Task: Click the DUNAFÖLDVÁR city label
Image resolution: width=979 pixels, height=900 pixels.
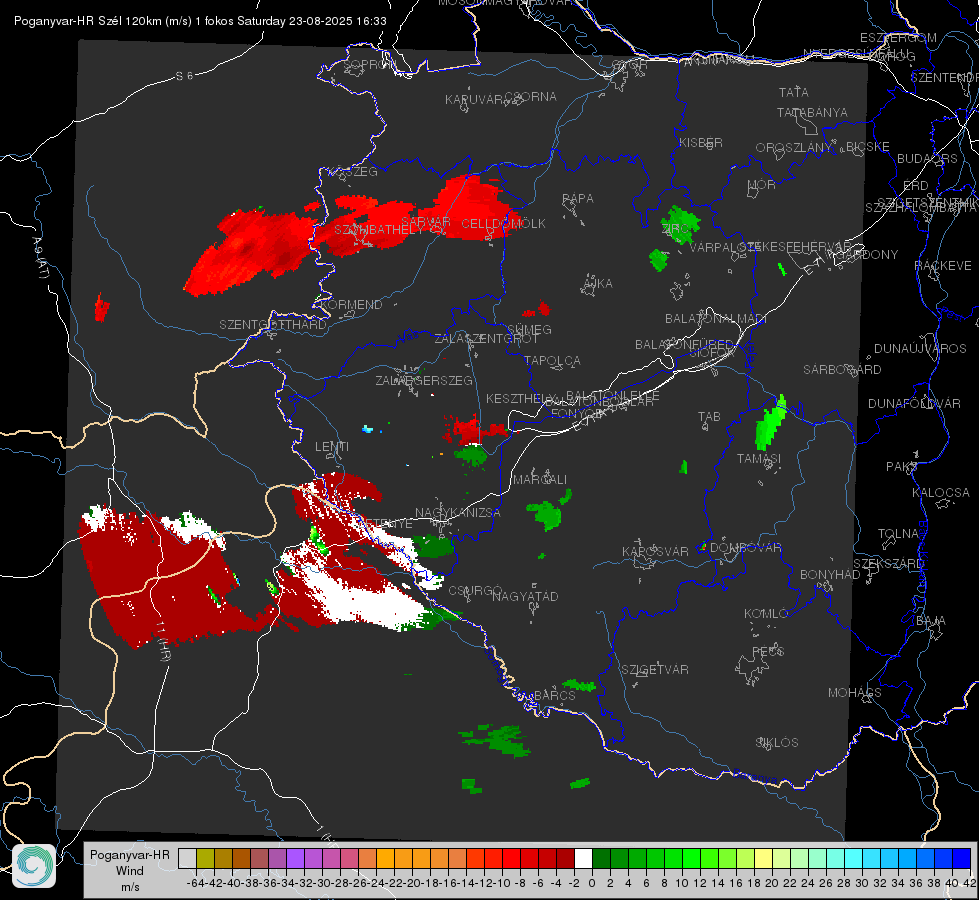Action: [914, 403]
